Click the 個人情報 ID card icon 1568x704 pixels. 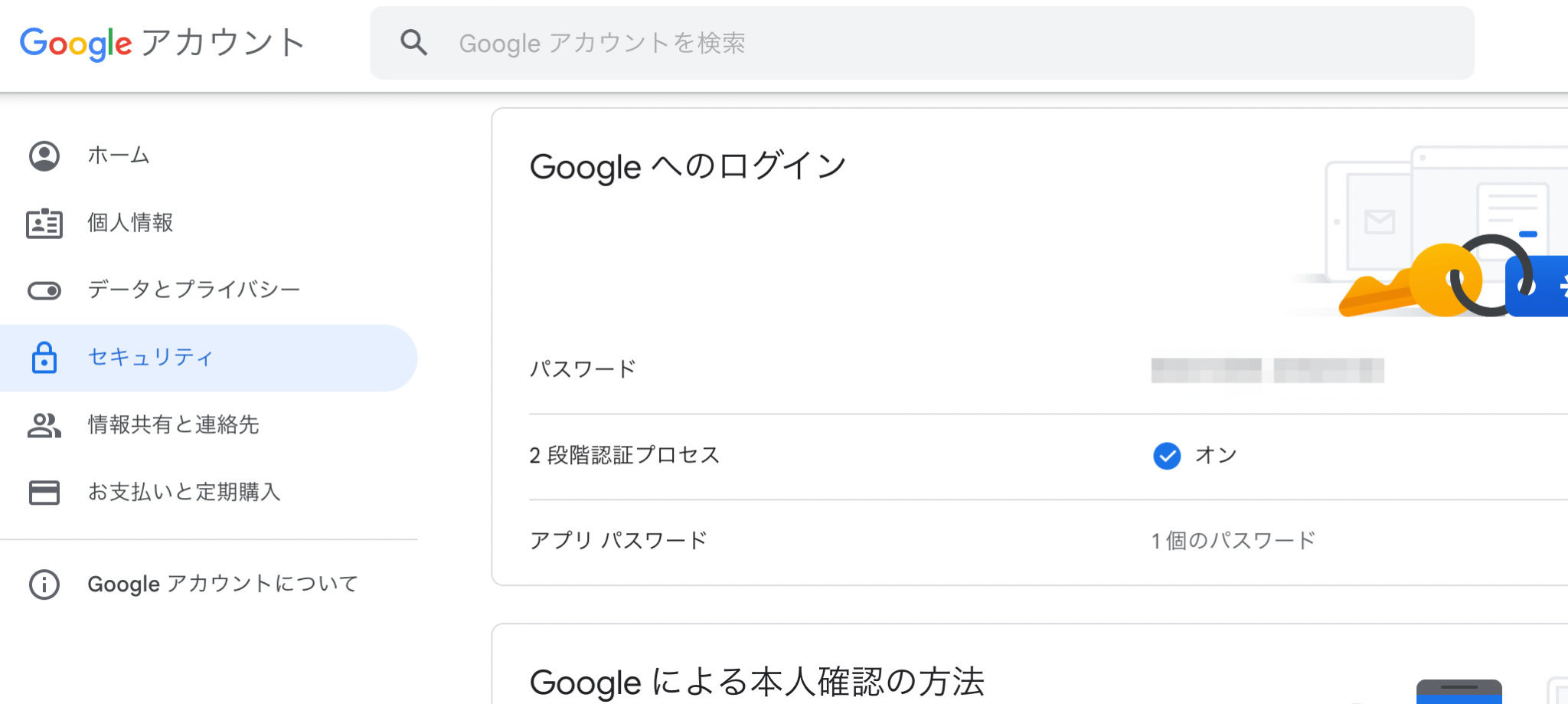(x=44, y=223)
